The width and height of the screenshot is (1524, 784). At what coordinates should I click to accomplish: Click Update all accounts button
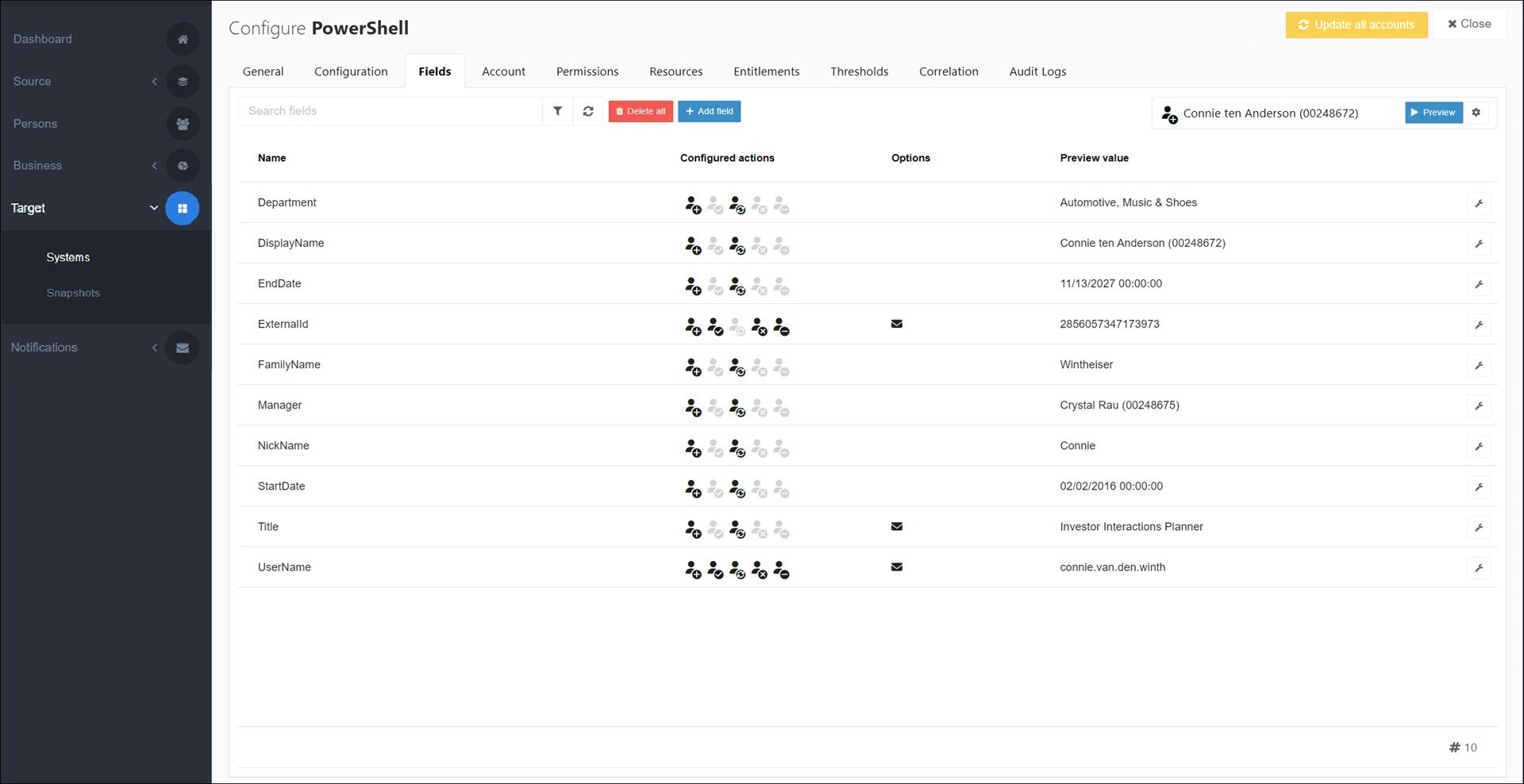tap(1357, 25)
